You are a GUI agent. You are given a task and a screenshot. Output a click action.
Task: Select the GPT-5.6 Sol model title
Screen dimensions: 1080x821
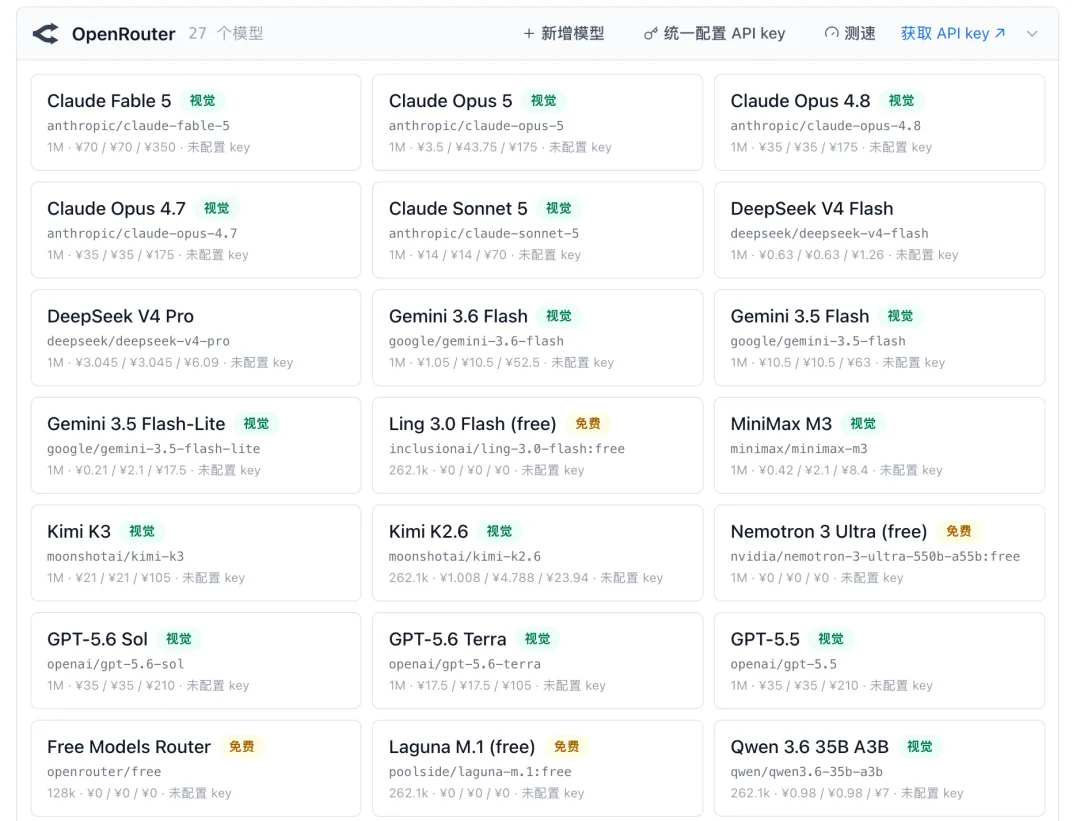point(97,639)
